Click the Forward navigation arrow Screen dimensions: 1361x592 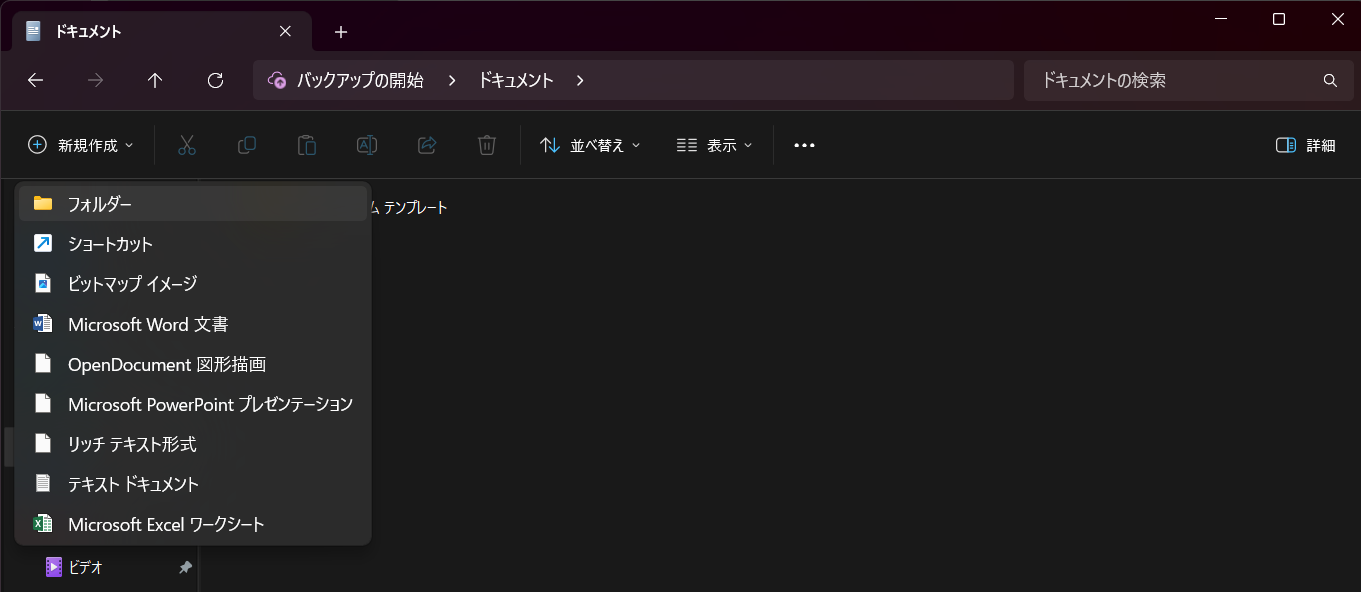point(95,81)
